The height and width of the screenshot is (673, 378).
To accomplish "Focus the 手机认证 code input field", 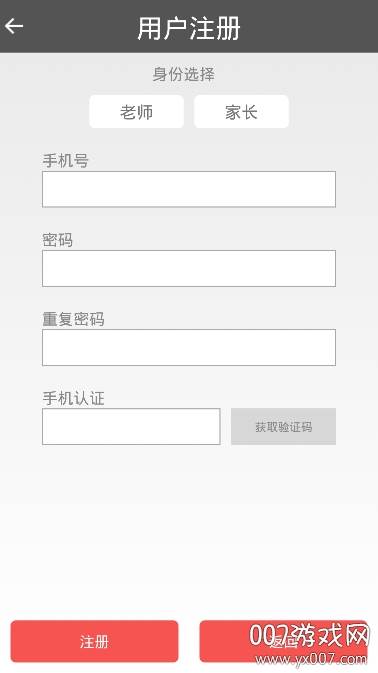I will tap(131, 426).
